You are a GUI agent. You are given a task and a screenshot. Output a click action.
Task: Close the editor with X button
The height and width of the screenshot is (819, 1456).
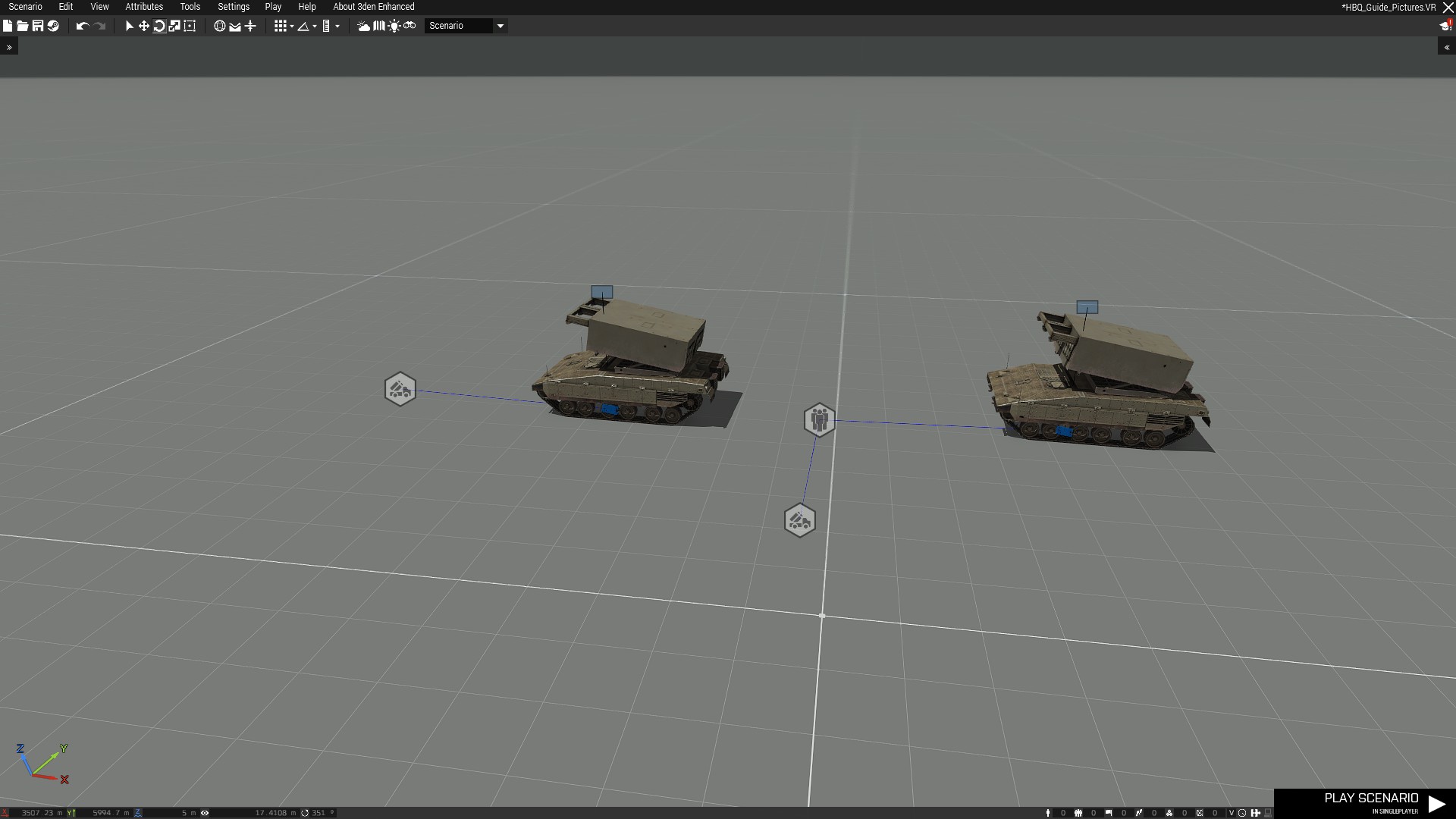tap(1447, 8)
